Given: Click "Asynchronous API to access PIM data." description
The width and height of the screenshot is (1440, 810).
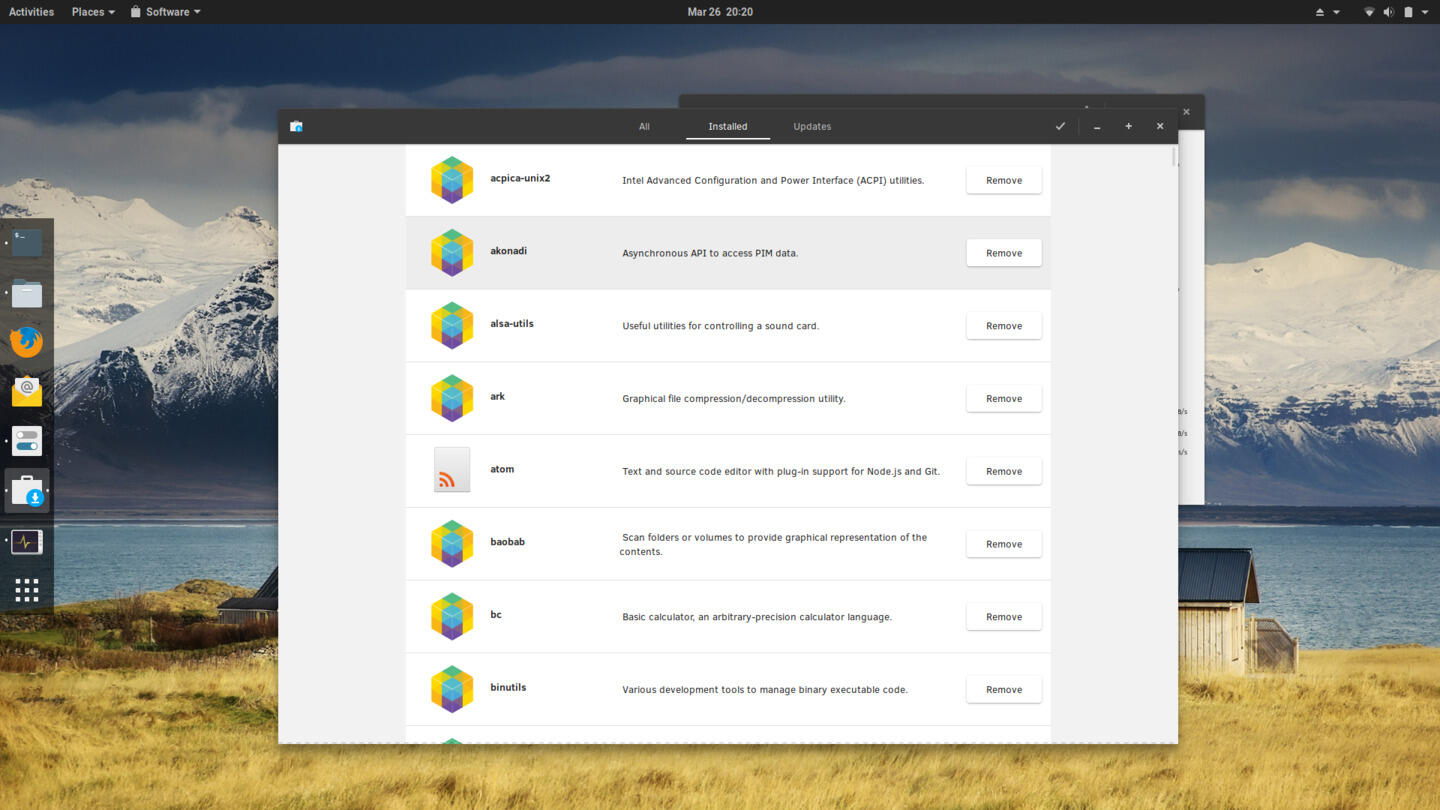Looking at the screenshot, I should tap(710, 253).
